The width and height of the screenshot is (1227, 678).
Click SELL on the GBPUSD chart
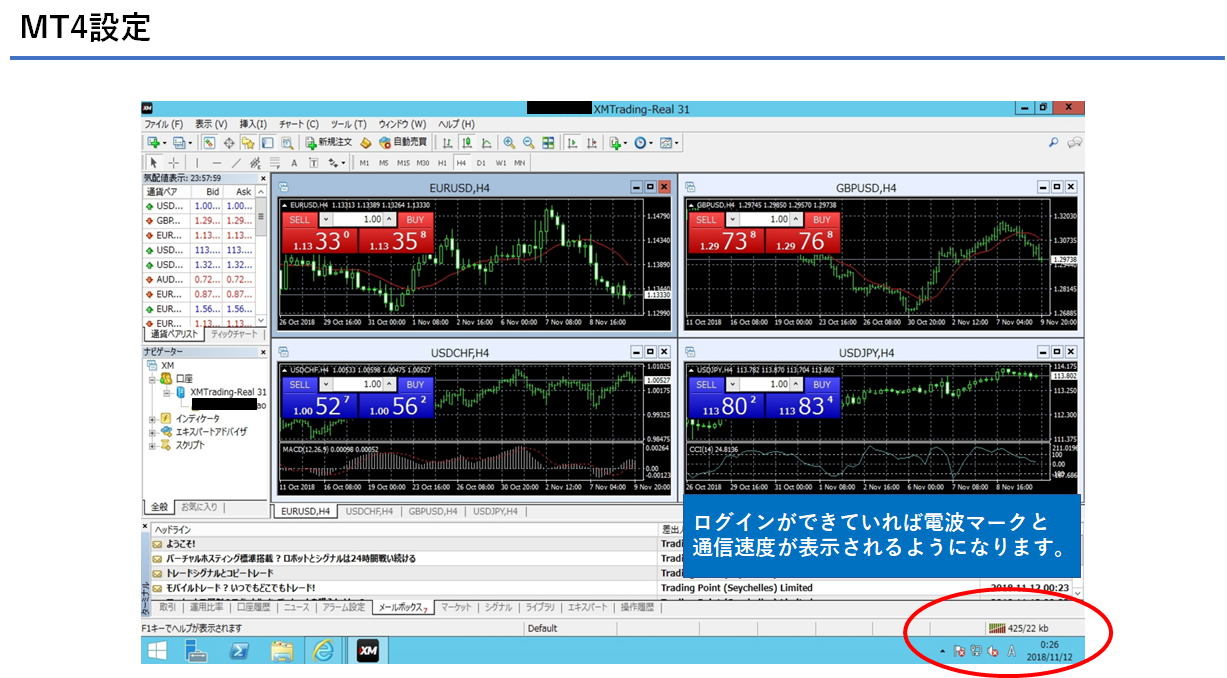706,219
